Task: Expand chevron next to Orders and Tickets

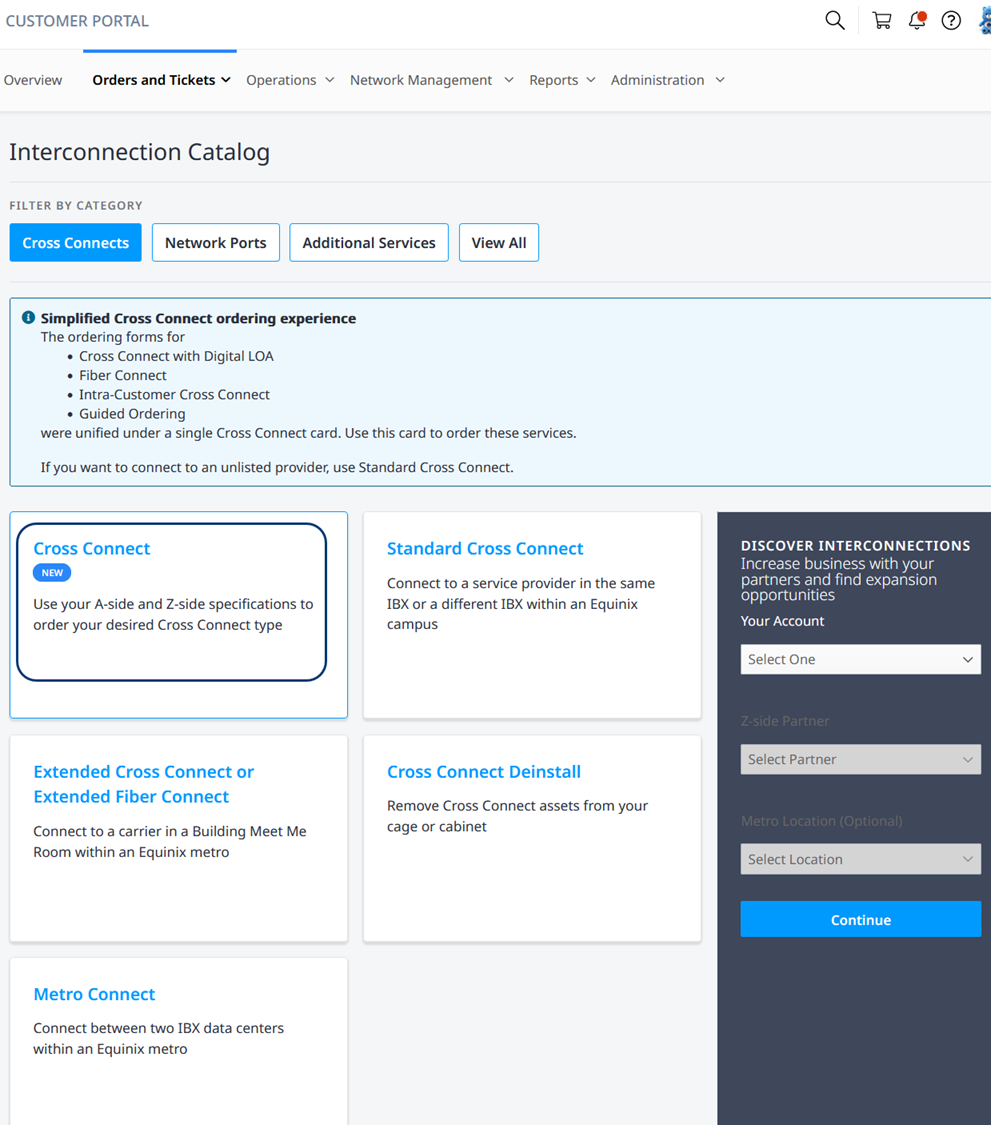Action: 225,80
